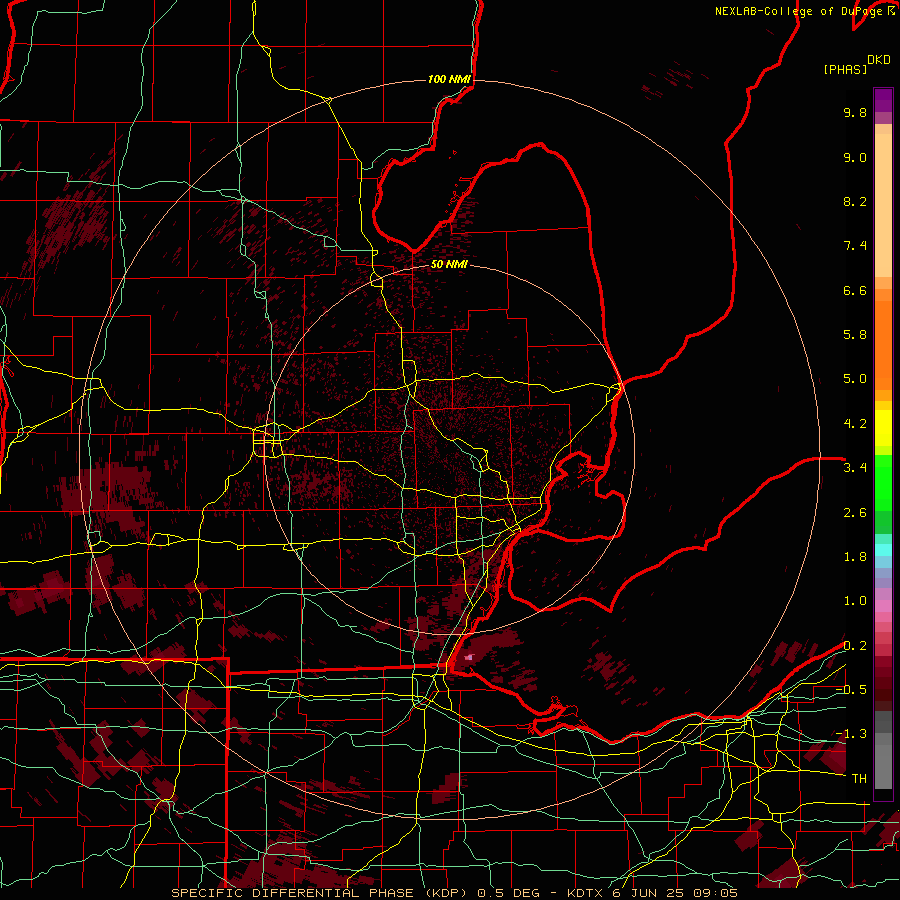Image resolution: width=900 pixels, height=900 pixels.
Task: Click the DKD label above the color scale
Action: click(x=878, y=60)
